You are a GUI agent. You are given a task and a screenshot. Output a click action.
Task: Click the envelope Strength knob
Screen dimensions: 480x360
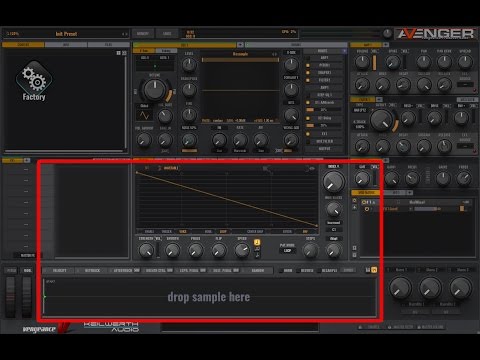pos(146,251)
